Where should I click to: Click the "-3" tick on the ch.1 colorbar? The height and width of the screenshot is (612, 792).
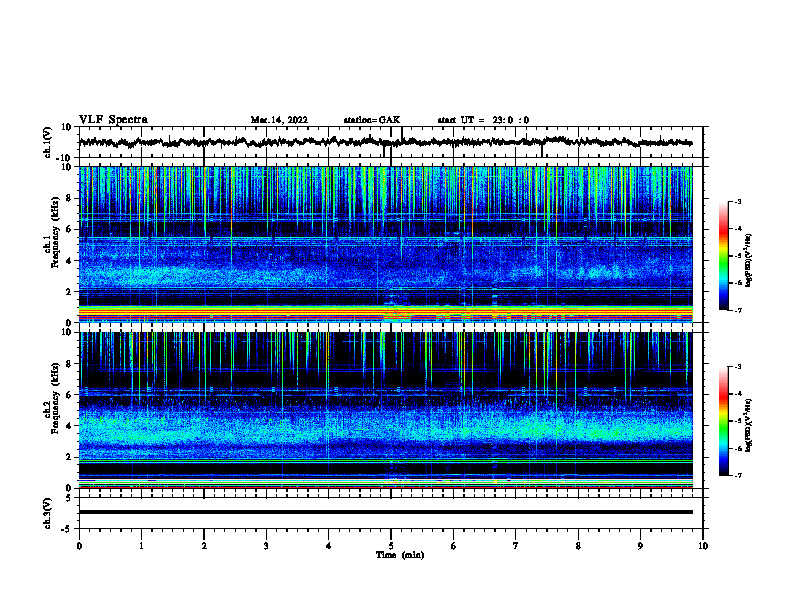(737, 201)
